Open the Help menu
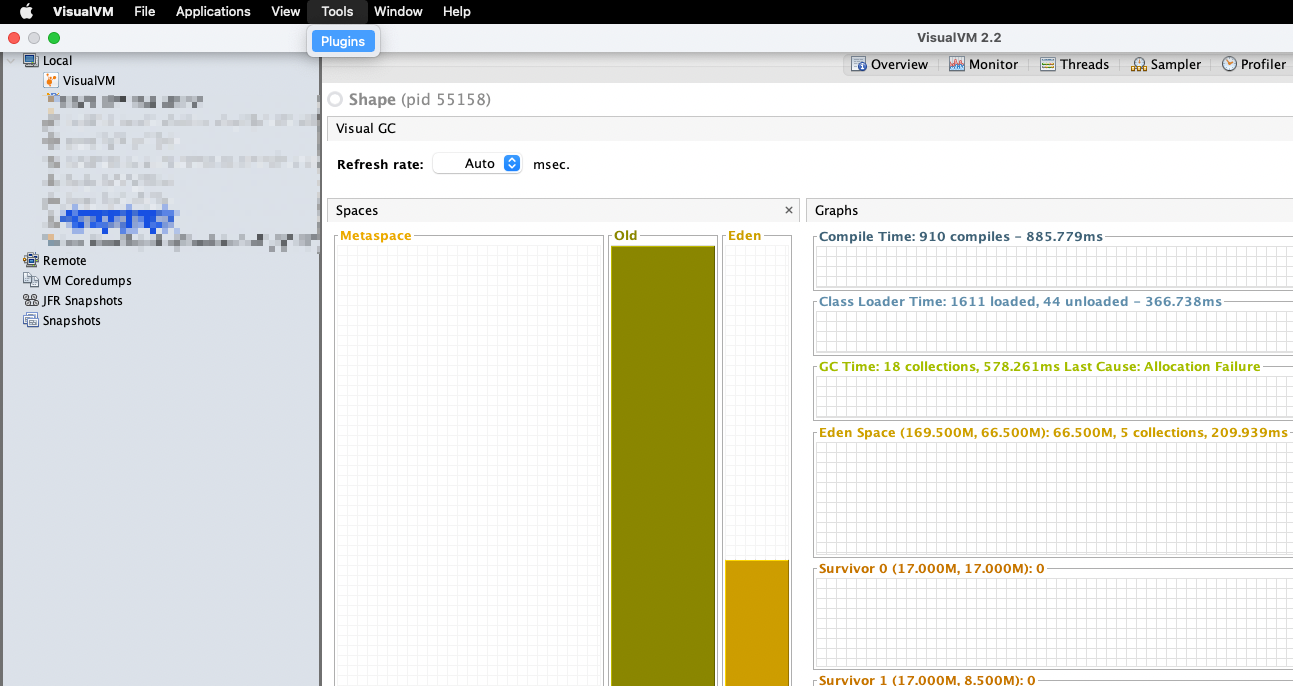The width and height of the screenshot is (1293, 686). click(x=456, y=11)
